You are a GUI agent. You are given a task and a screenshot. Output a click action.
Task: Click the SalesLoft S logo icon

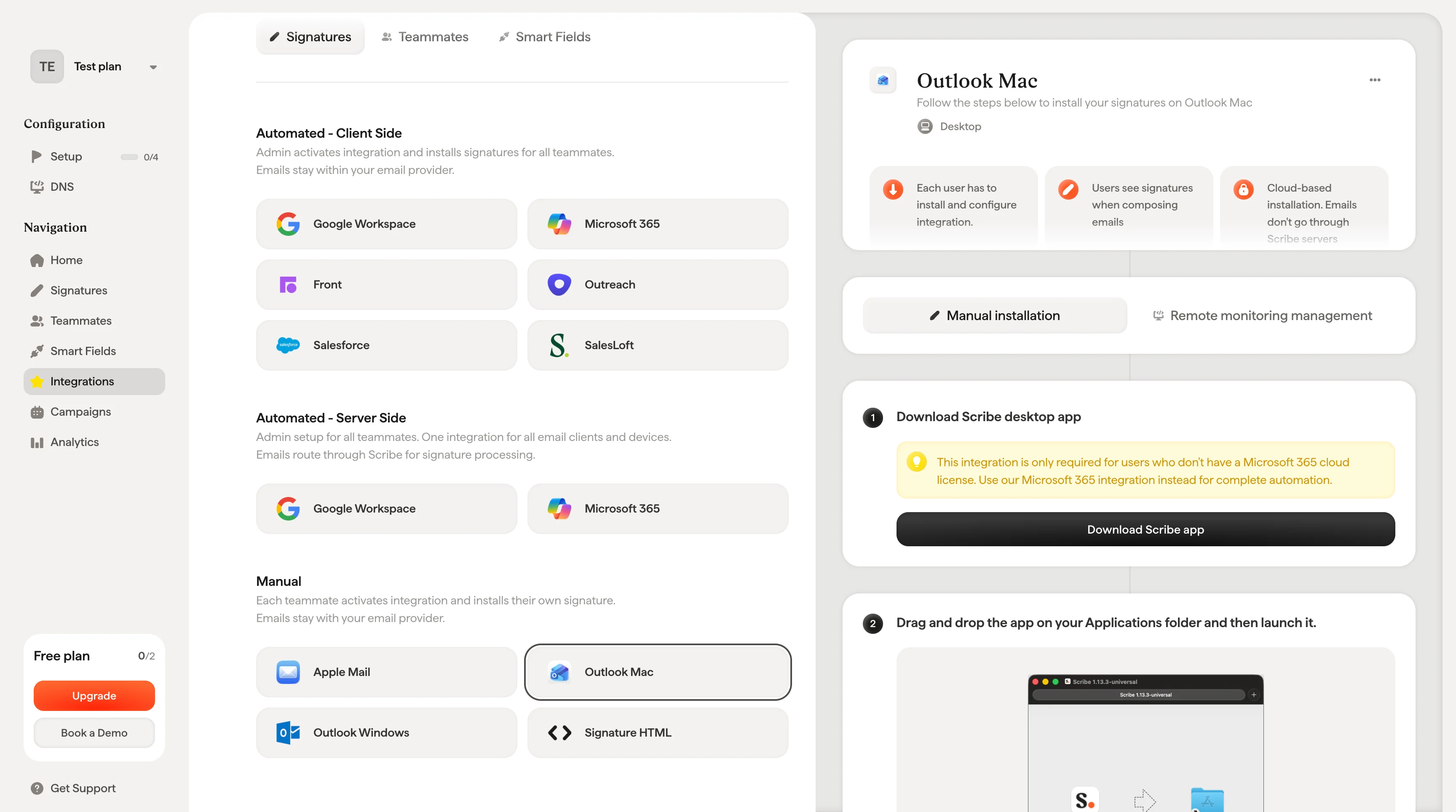[559, 345]
